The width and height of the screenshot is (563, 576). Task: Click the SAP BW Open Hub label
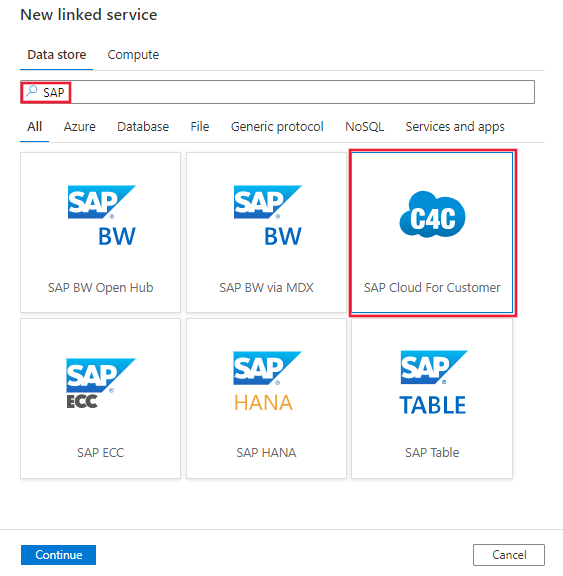point(100,288)
